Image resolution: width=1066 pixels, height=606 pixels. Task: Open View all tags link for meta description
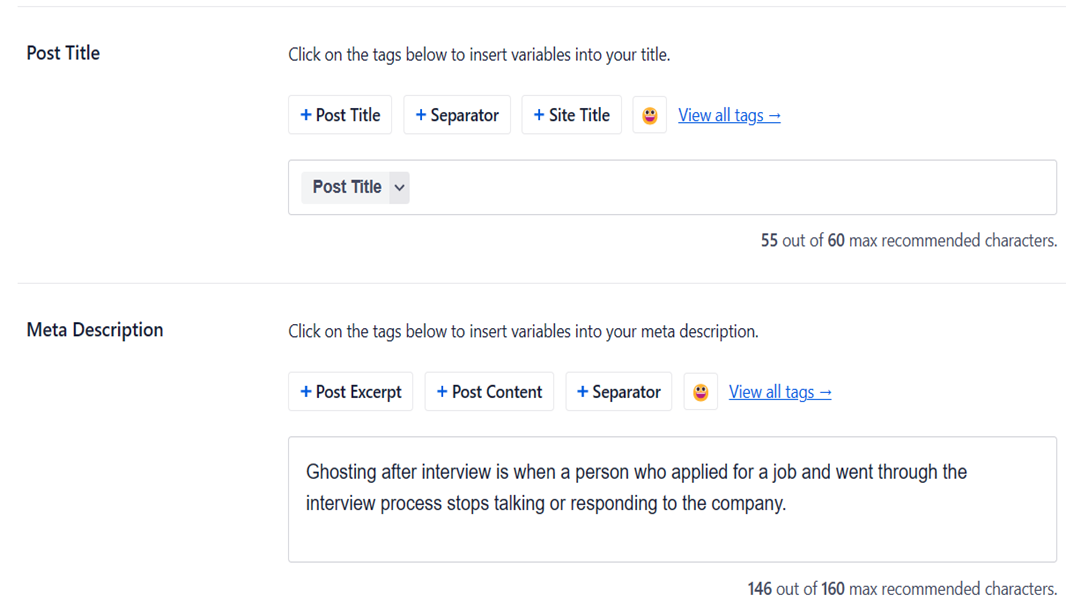click(x=780, y=392)
